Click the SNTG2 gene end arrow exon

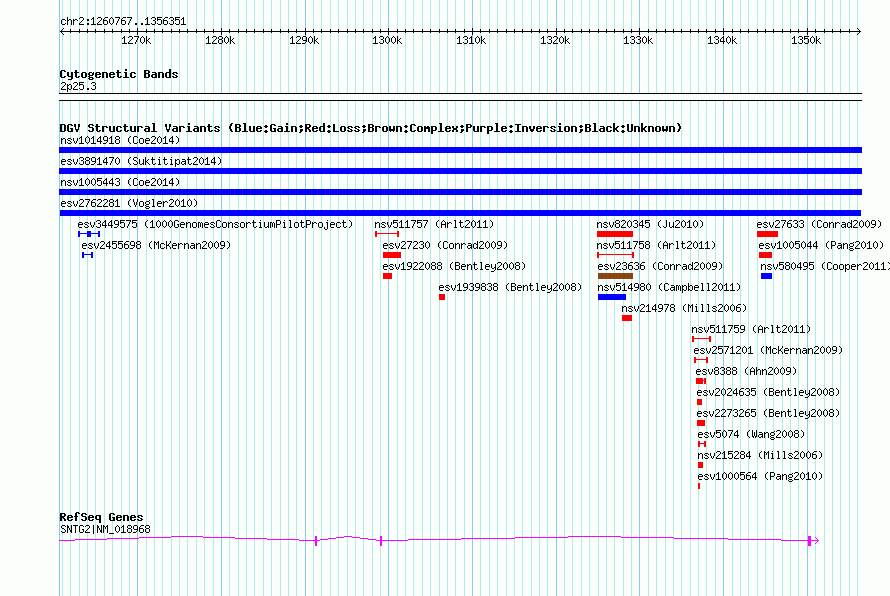[x=813, y=541]
